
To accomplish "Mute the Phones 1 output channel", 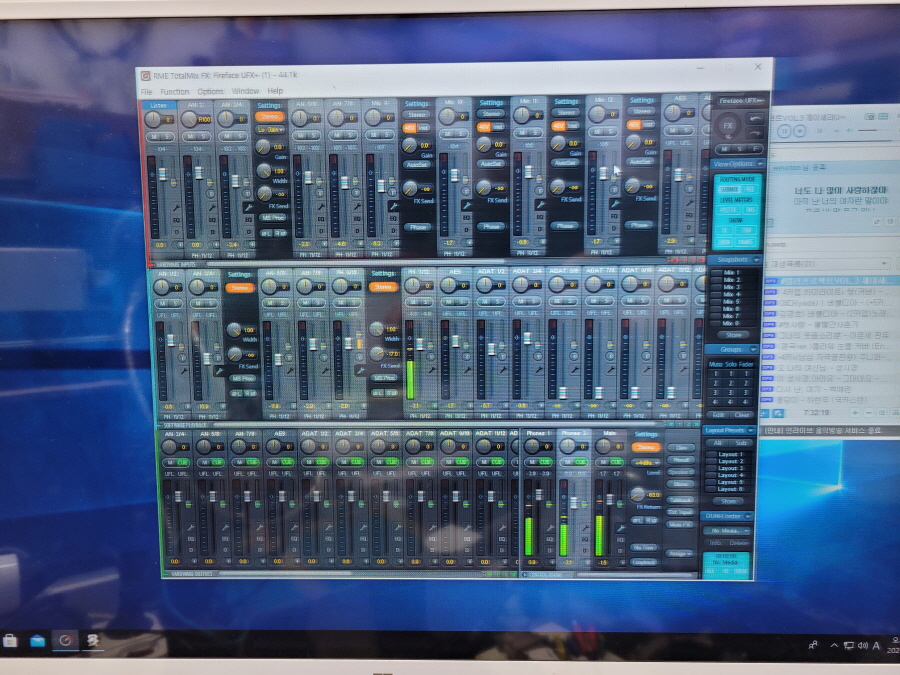I will [x=530, y=461].
